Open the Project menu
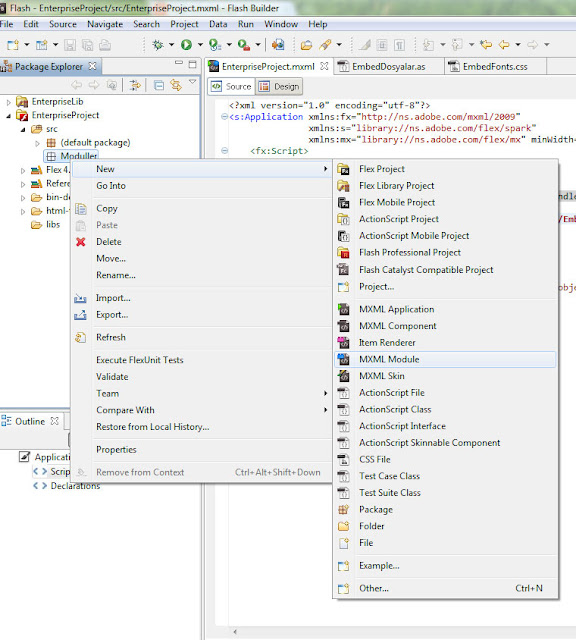 [184, 24]
